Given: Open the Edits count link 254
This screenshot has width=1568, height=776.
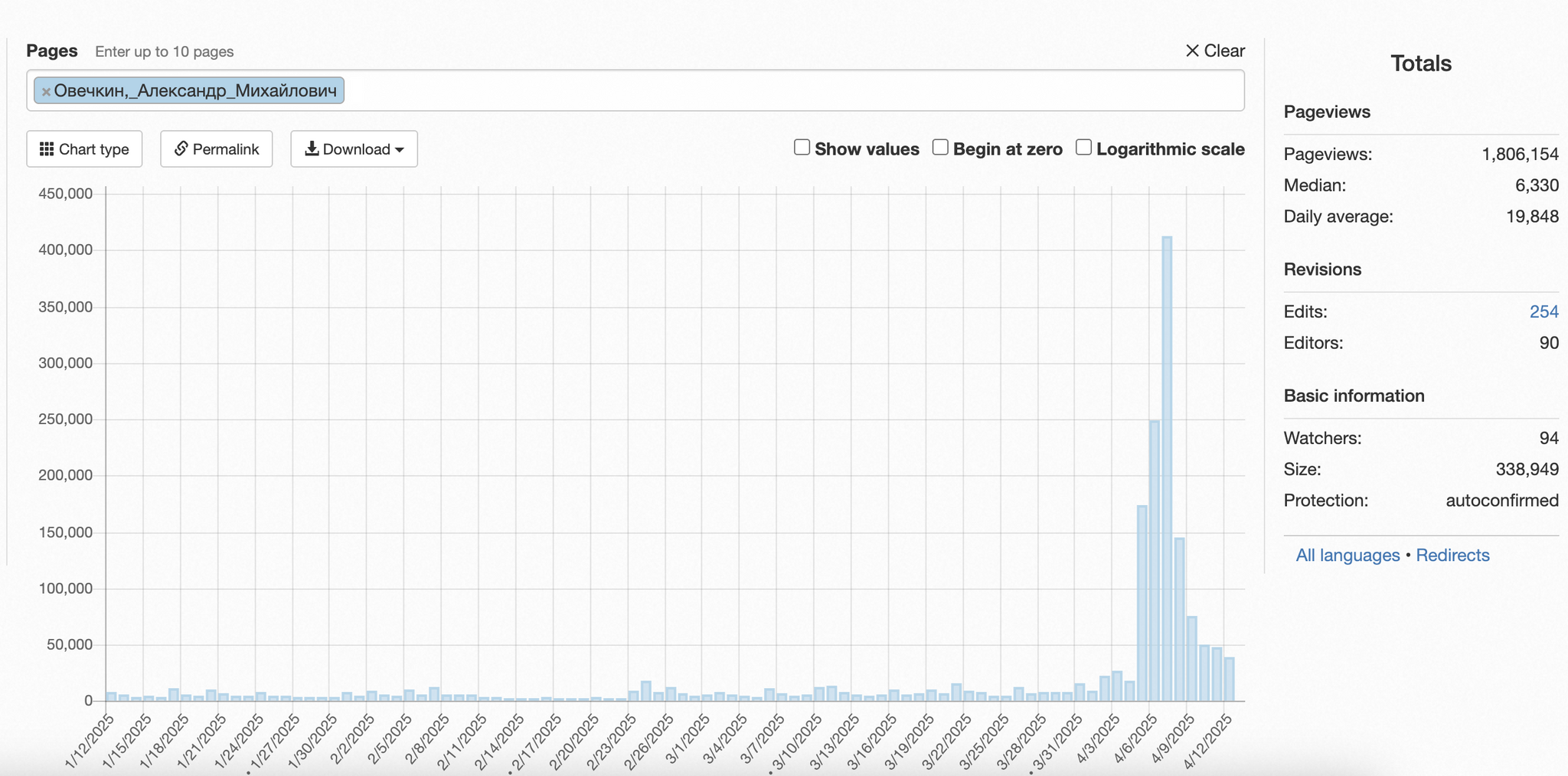Looking at the screenshot, I should click(x=1543, y=311).
